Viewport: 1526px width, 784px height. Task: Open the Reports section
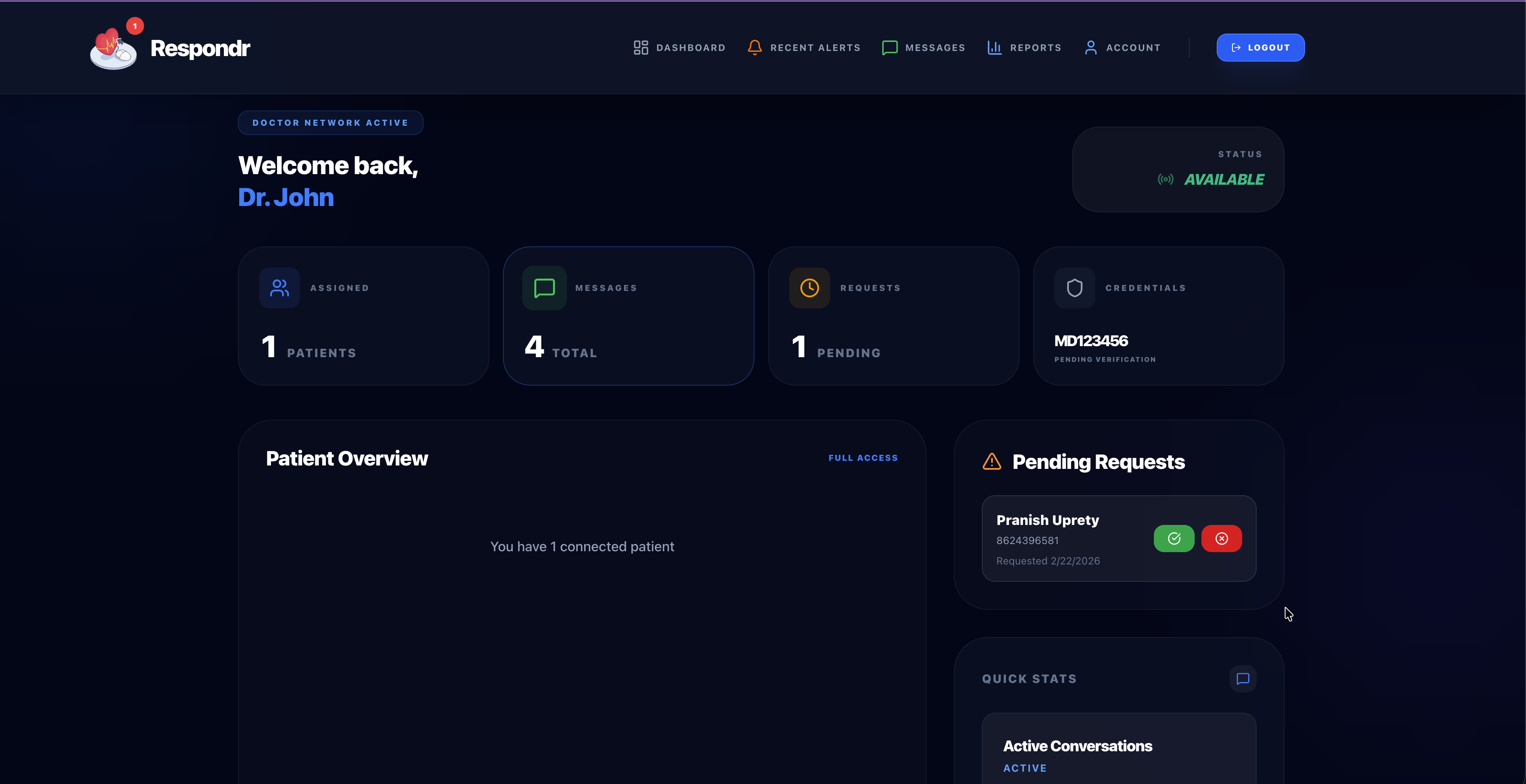point(1024,48)
